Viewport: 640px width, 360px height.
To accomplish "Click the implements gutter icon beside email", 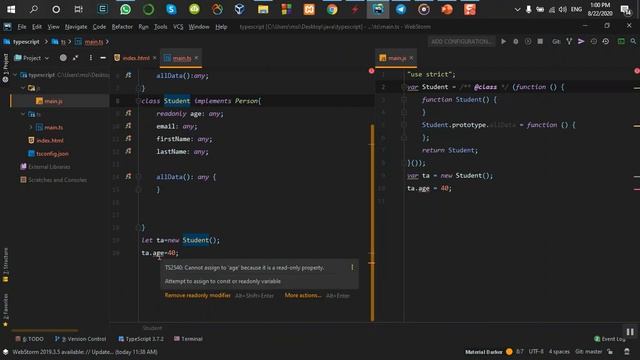I will tap(129, 126).
